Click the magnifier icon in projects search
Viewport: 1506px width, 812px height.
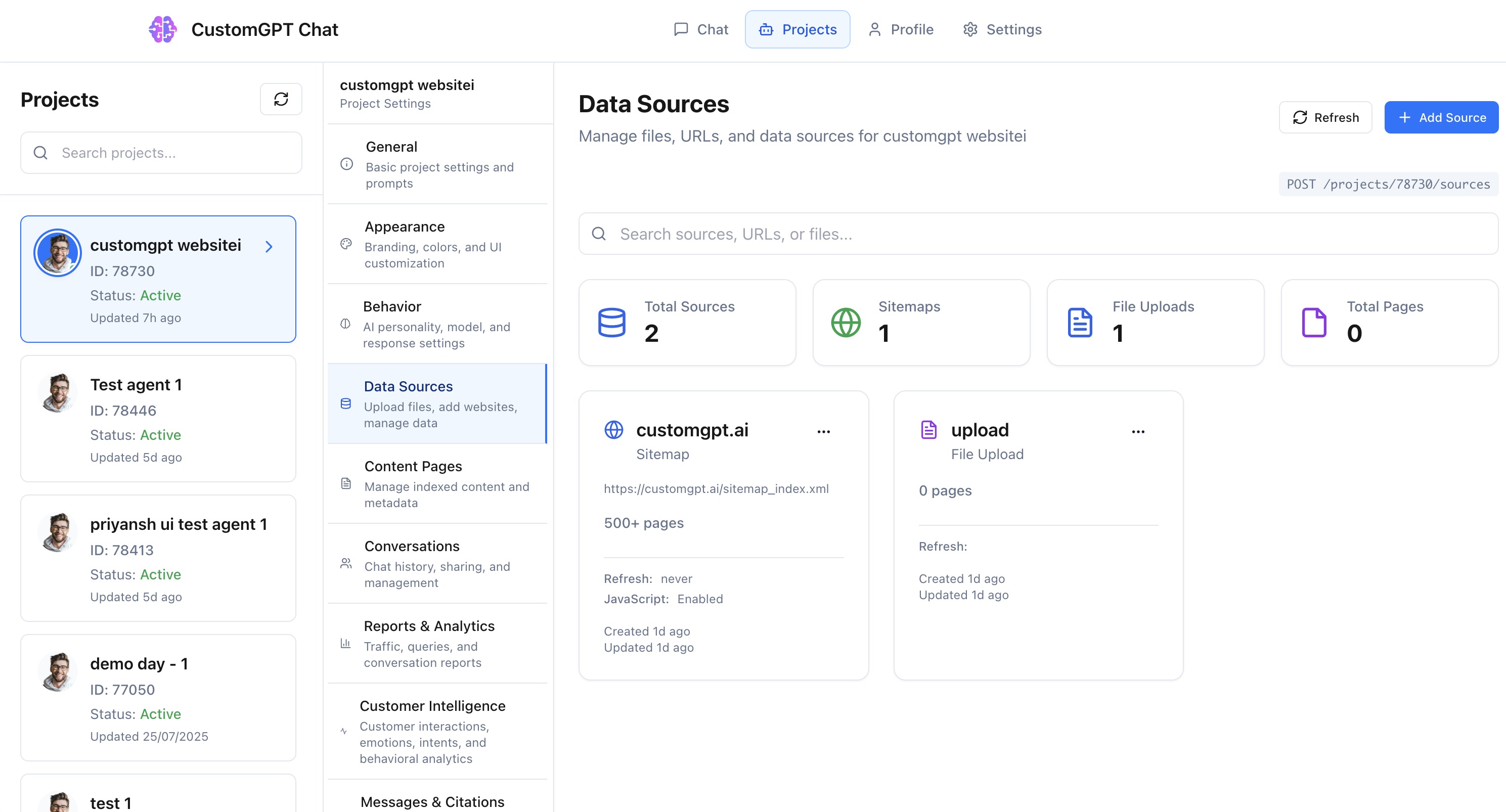coord(40,153)
